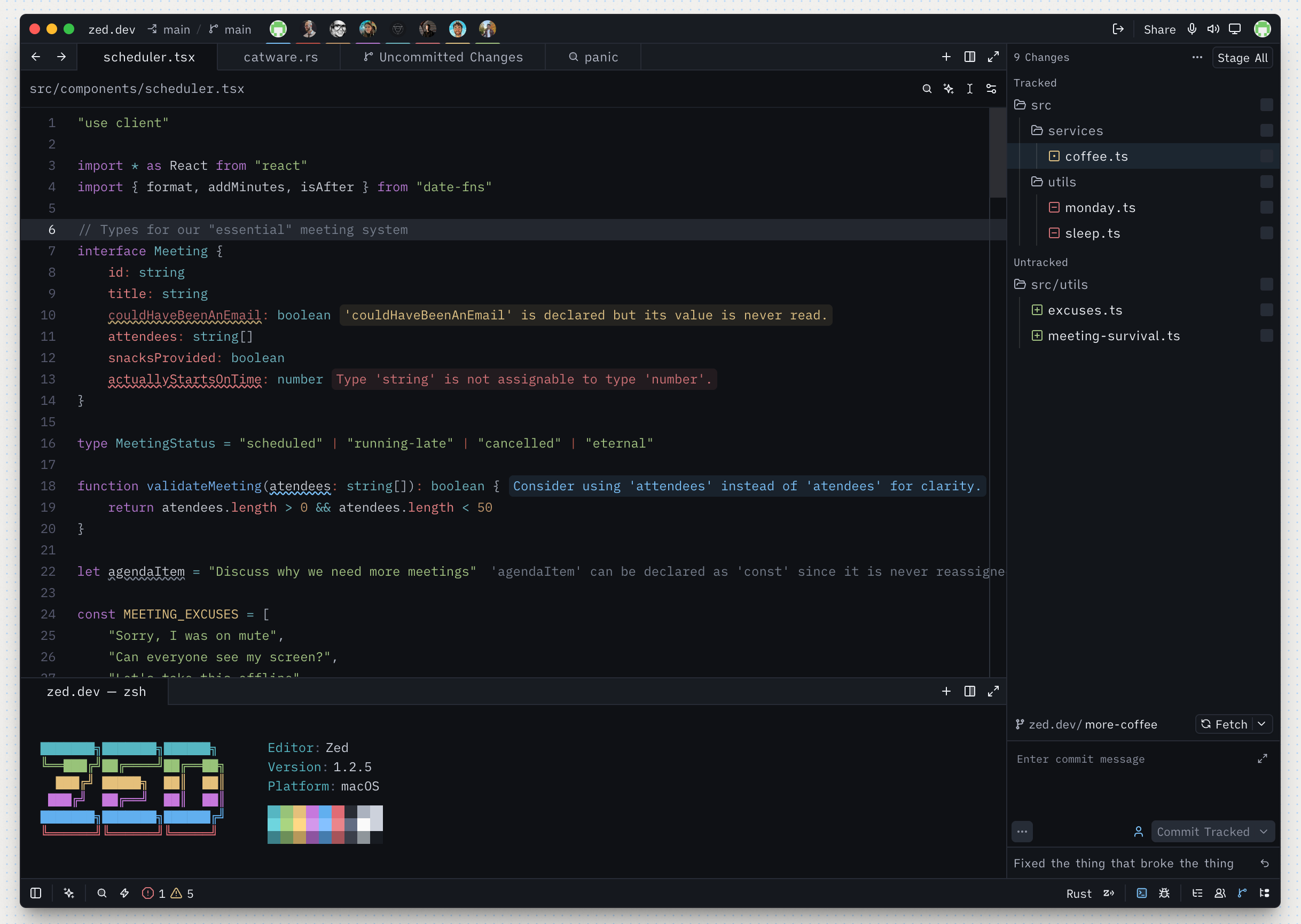Open inline assist sparkle icon in editor toolbar
The image size is (1301, 924).
click(949, 89)
